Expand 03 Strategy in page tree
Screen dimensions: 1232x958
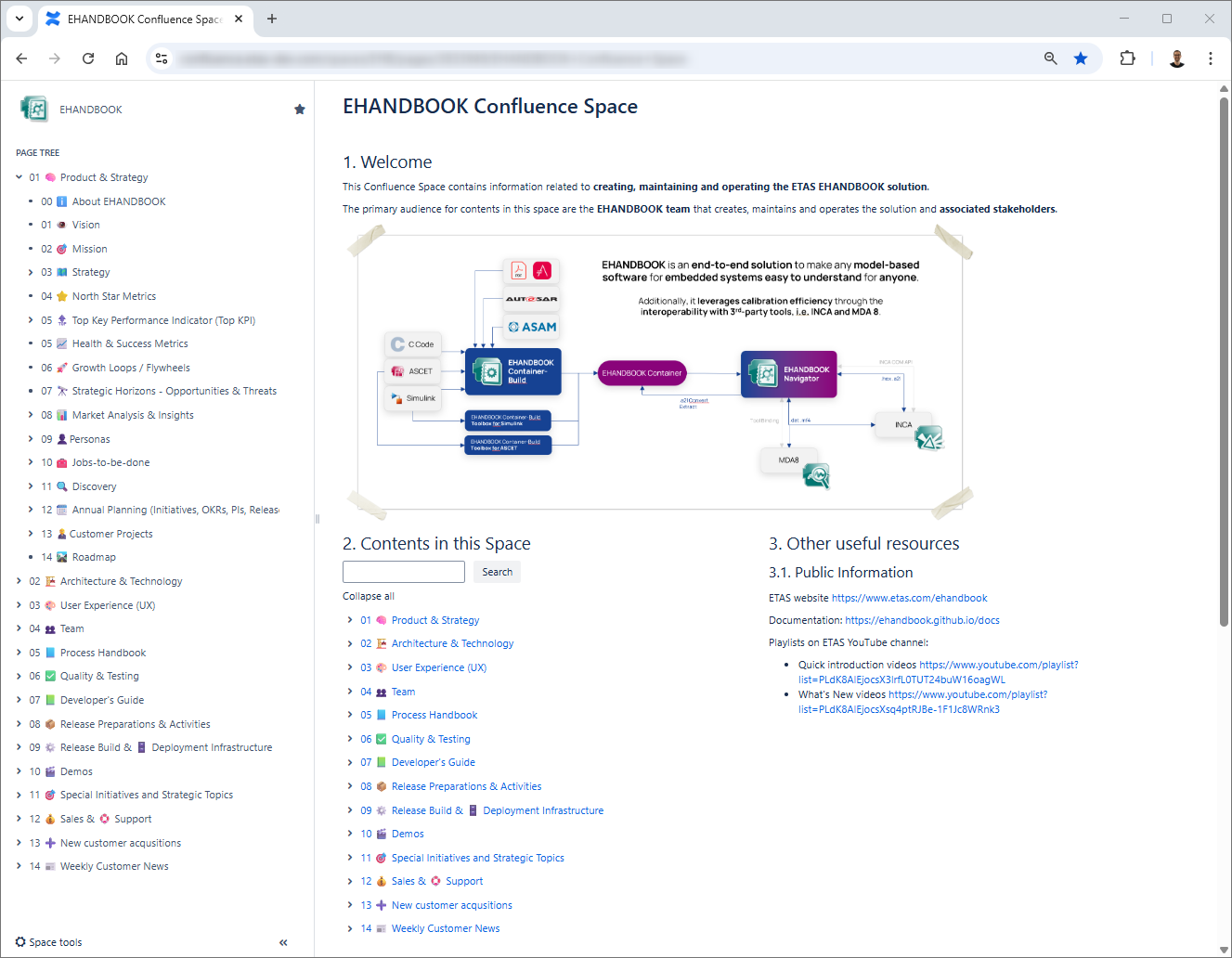(x=31, y=272)
